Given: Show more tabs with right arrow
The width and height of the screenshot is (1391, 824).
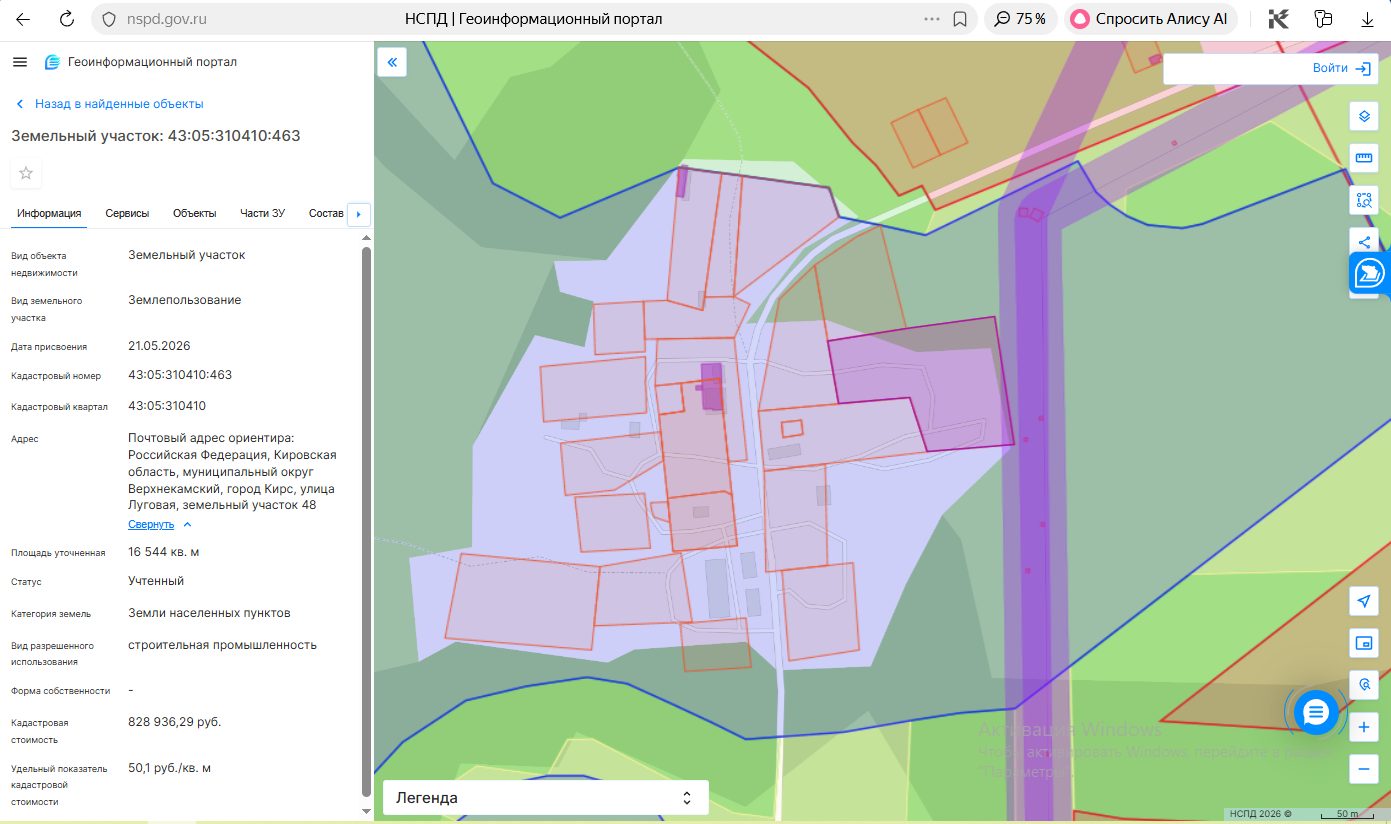Looking at the screenshot, I should [x=358, y=214].
